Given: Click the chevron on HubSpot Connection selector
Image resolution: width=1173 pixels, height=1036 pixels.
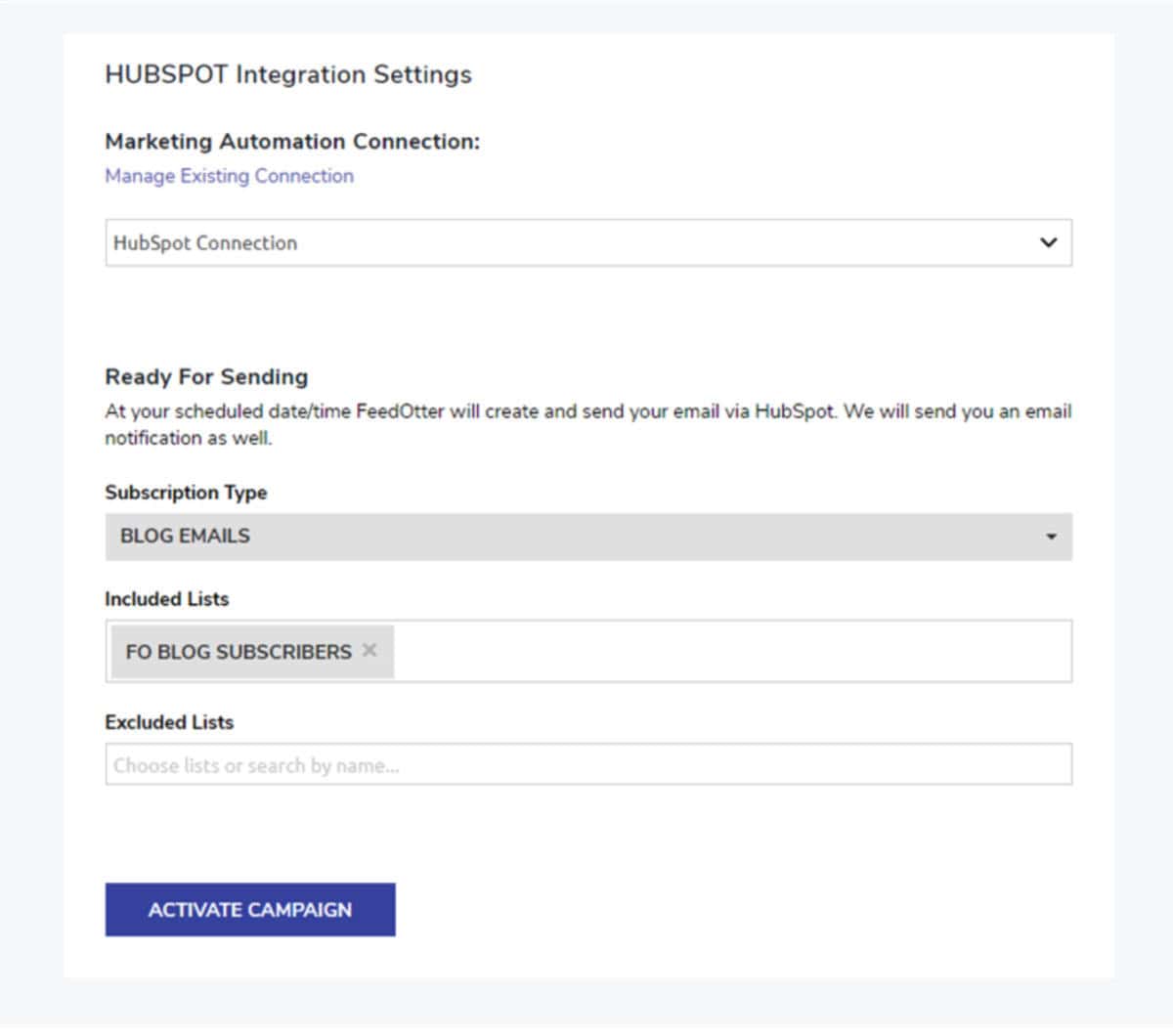Looking at the screenshot, I should 1049,242.
